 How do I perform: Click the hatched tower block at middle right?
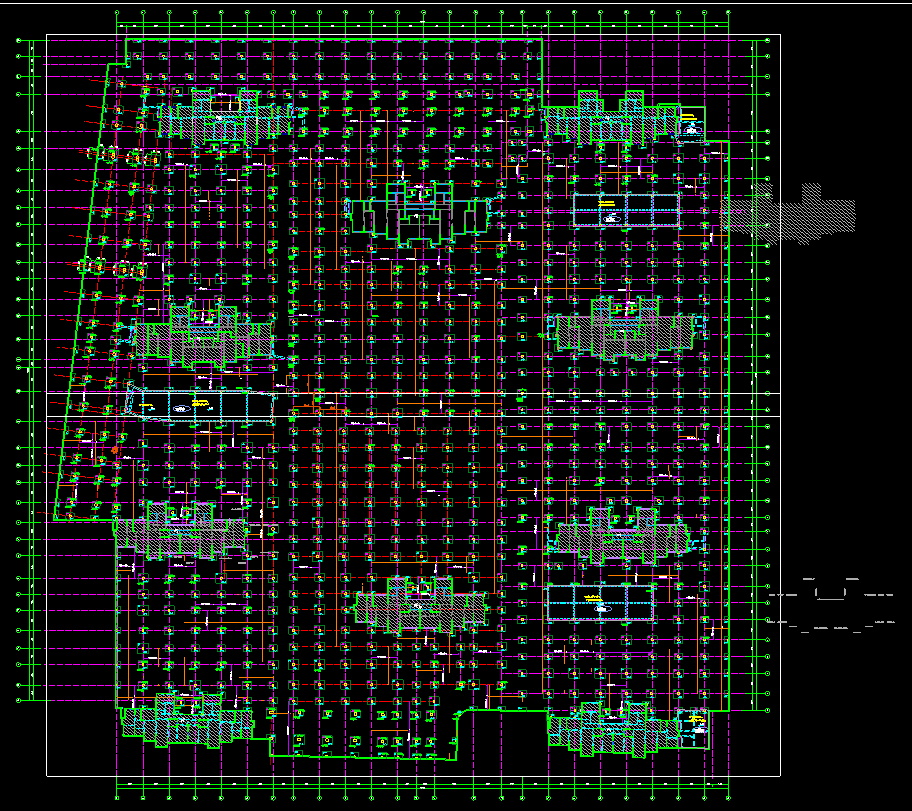coord(626,328)
